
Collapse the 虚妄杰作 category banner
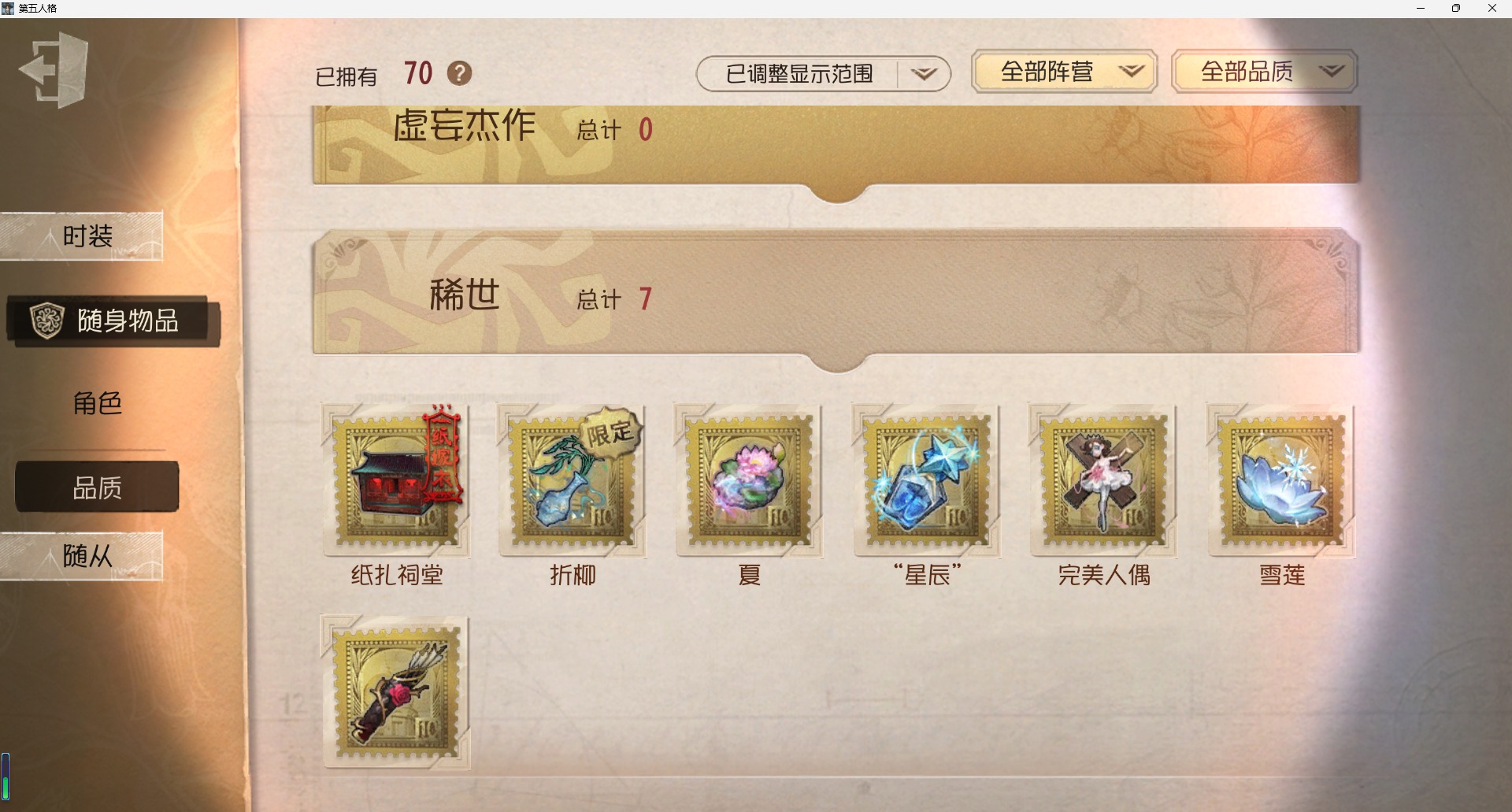836,146
